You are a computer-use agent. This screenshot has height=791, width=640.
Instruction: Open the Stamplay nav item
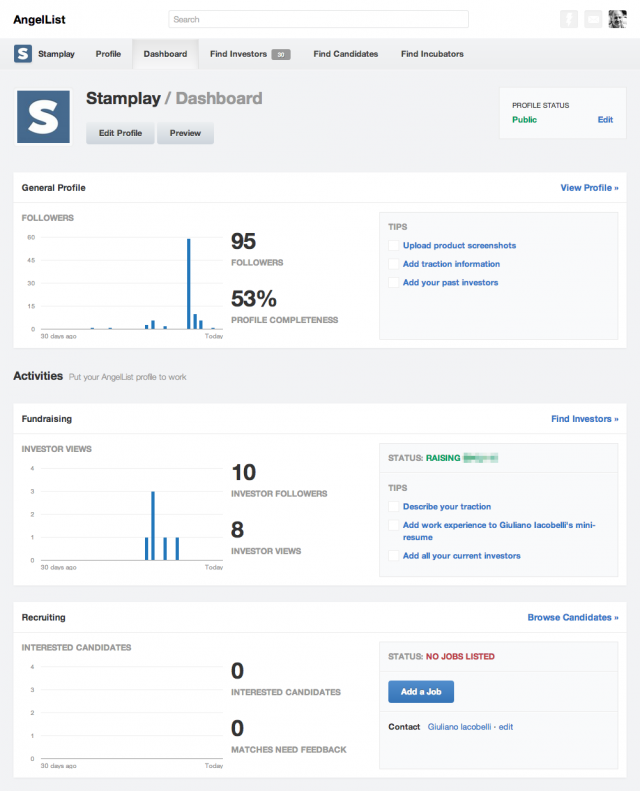pos(56,53)
